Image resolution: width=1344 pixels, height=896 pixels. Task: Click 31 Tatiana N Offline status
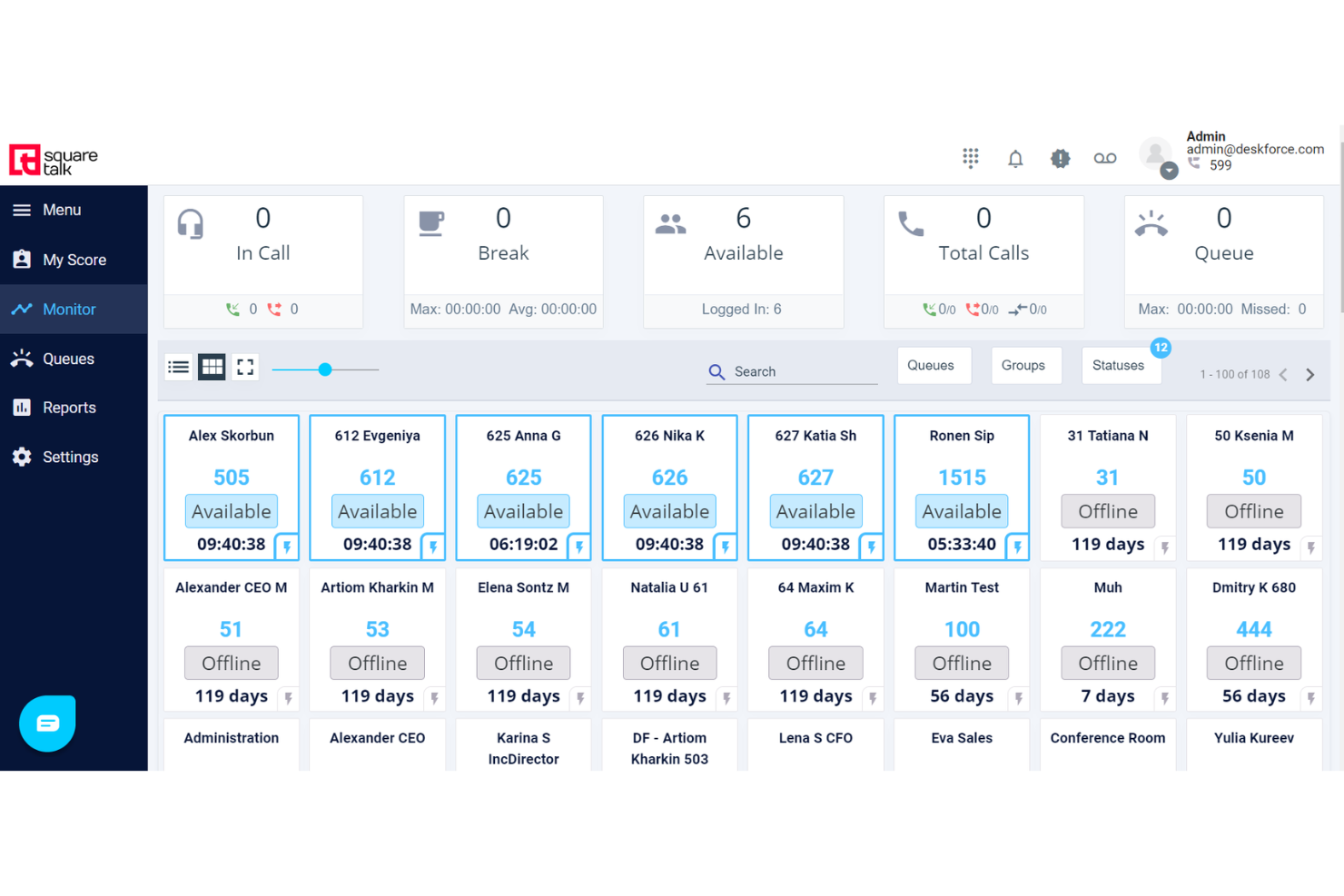click(x=1108, y=511)
